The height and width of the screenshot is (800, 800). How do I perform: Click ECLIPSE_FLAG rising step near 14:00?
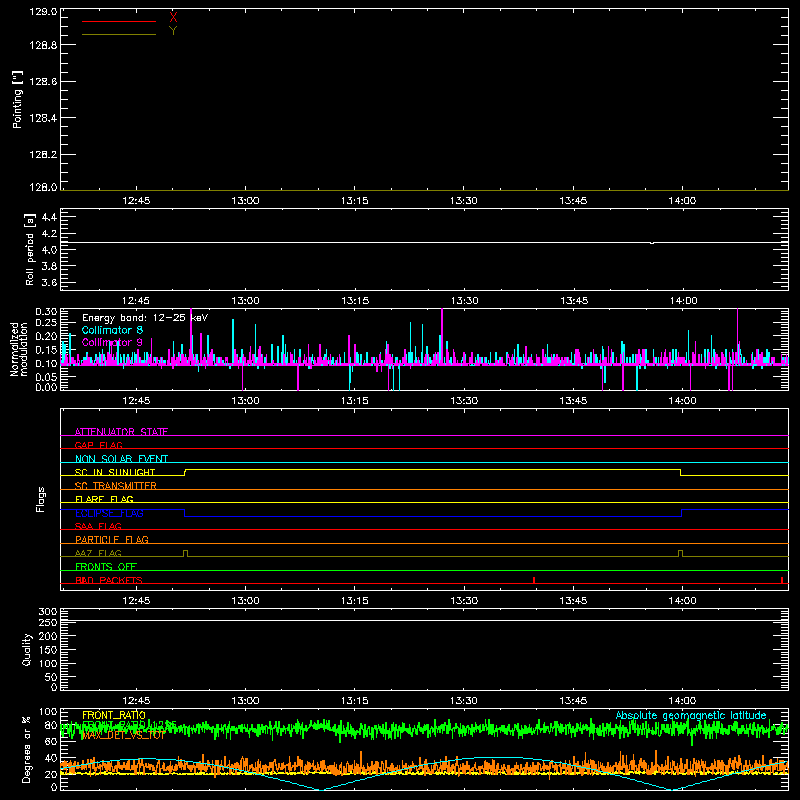pyautogui.click(x=682, y=513)
